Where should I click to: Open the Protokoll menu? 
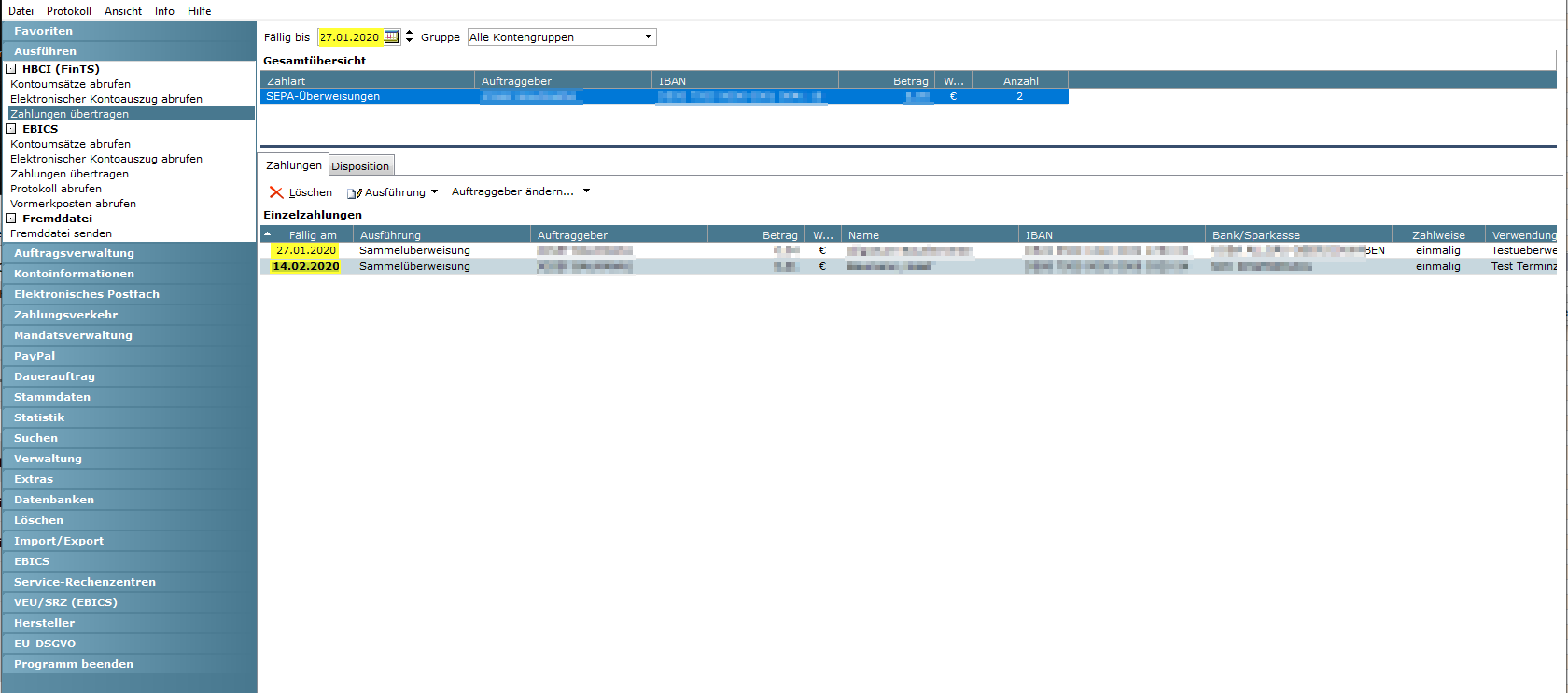[x=69, y=11]
